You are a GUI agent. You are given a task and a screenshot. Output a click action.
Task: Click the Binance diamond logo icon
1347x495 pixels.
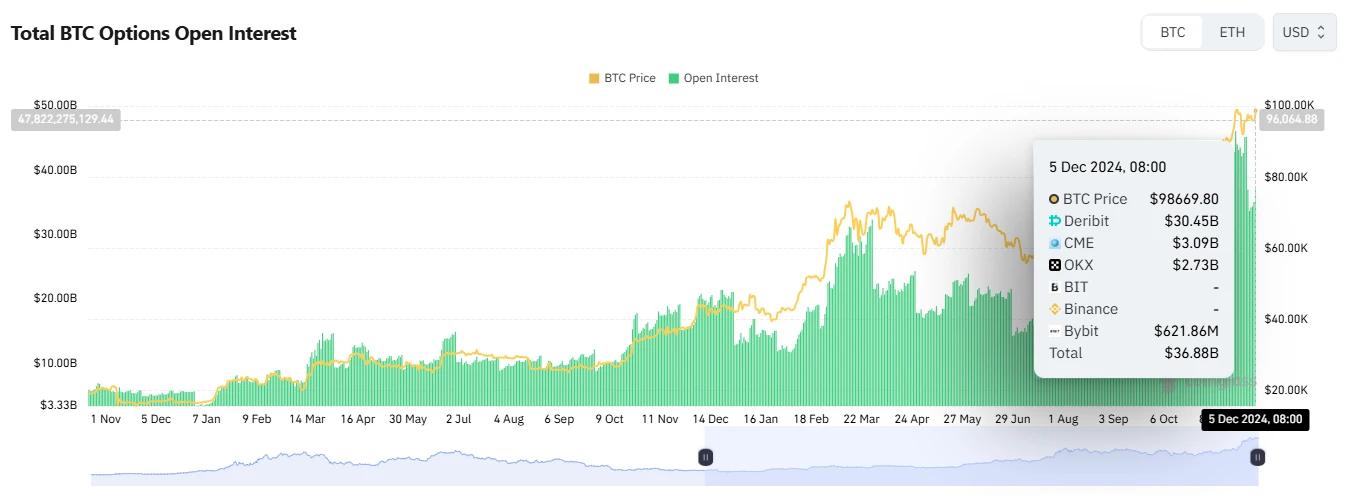[1054, 309]
